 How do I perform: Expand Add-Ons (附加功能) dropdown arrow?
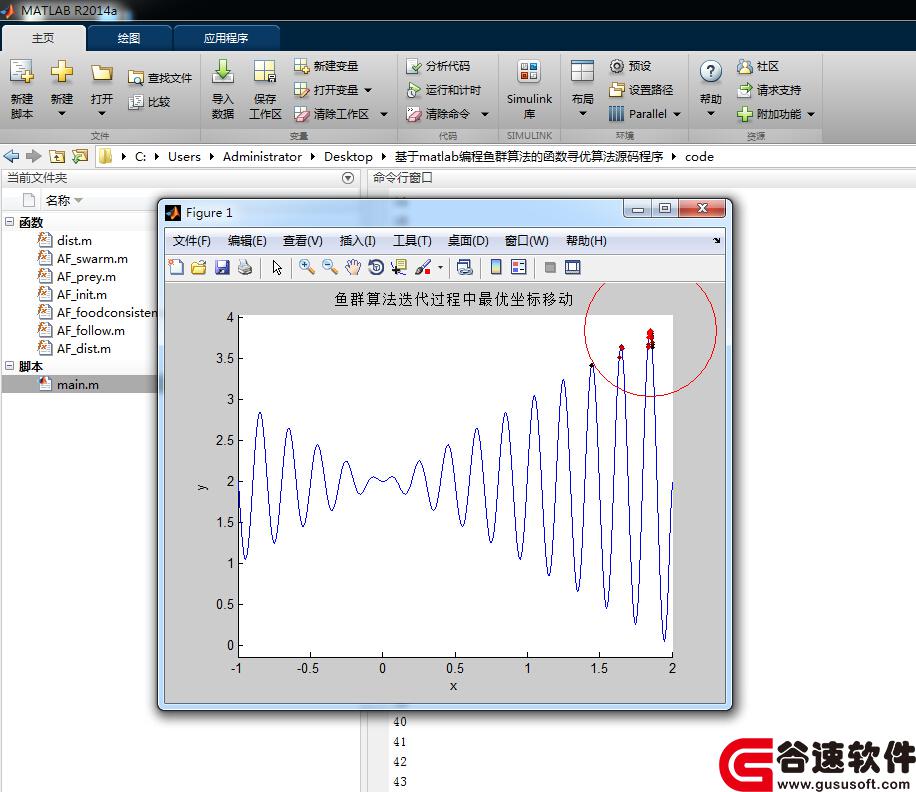click(811, 114)
